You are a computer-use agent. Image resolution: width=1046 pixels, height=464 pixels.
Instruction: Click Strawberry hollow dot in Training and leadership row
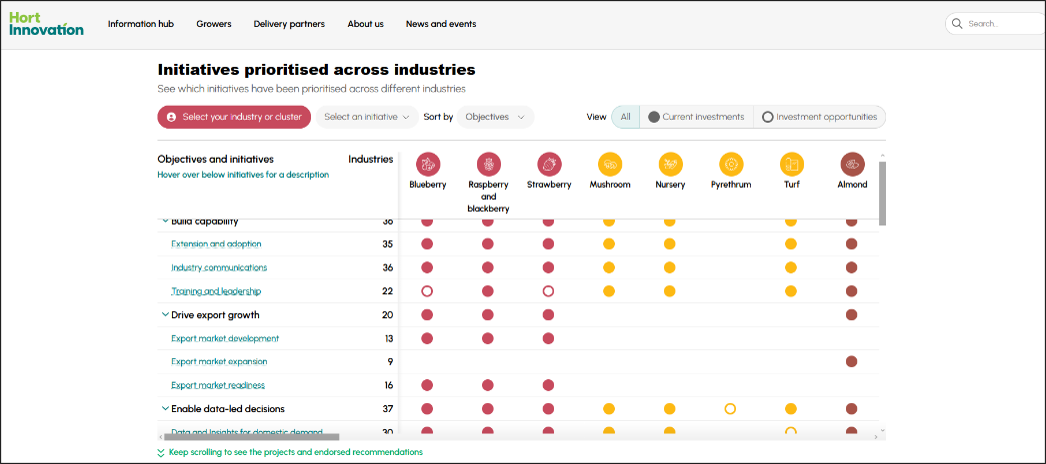pos(548,291)
